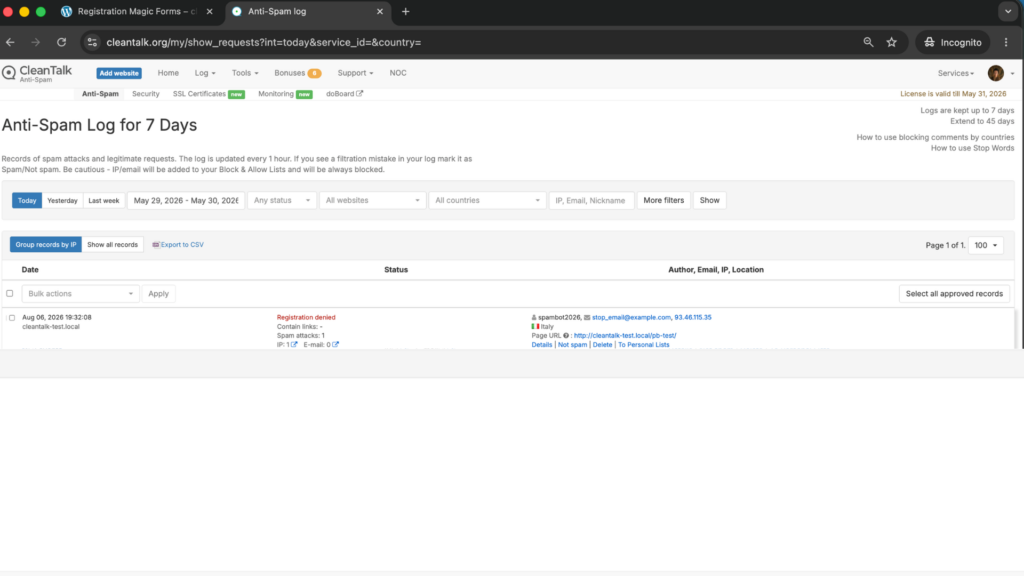Viewport: 1024px width, 576px height.
Task: Open the All countries filter dropdown
Action: tap(487, 200)
